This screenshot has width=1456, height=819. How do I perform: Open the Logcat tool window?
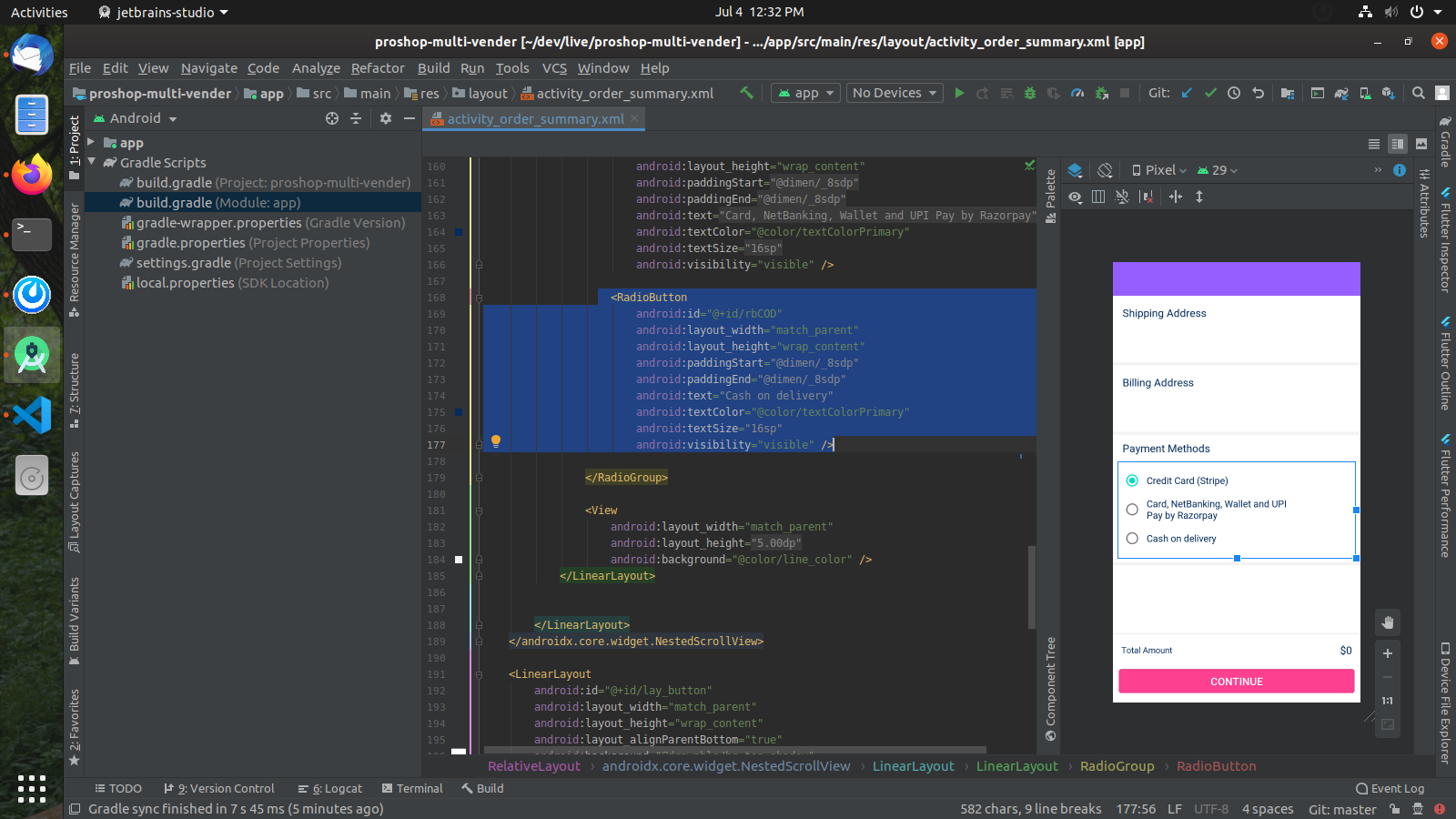point(329,788)
